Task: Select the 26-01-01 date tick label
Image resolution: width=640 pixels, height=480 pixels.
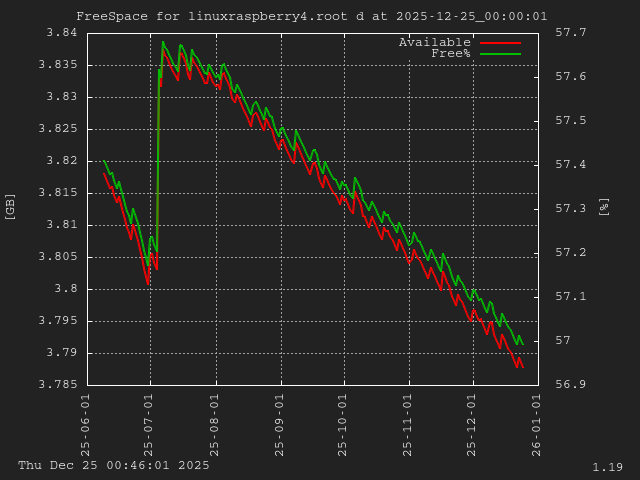Action: point(537,415)
